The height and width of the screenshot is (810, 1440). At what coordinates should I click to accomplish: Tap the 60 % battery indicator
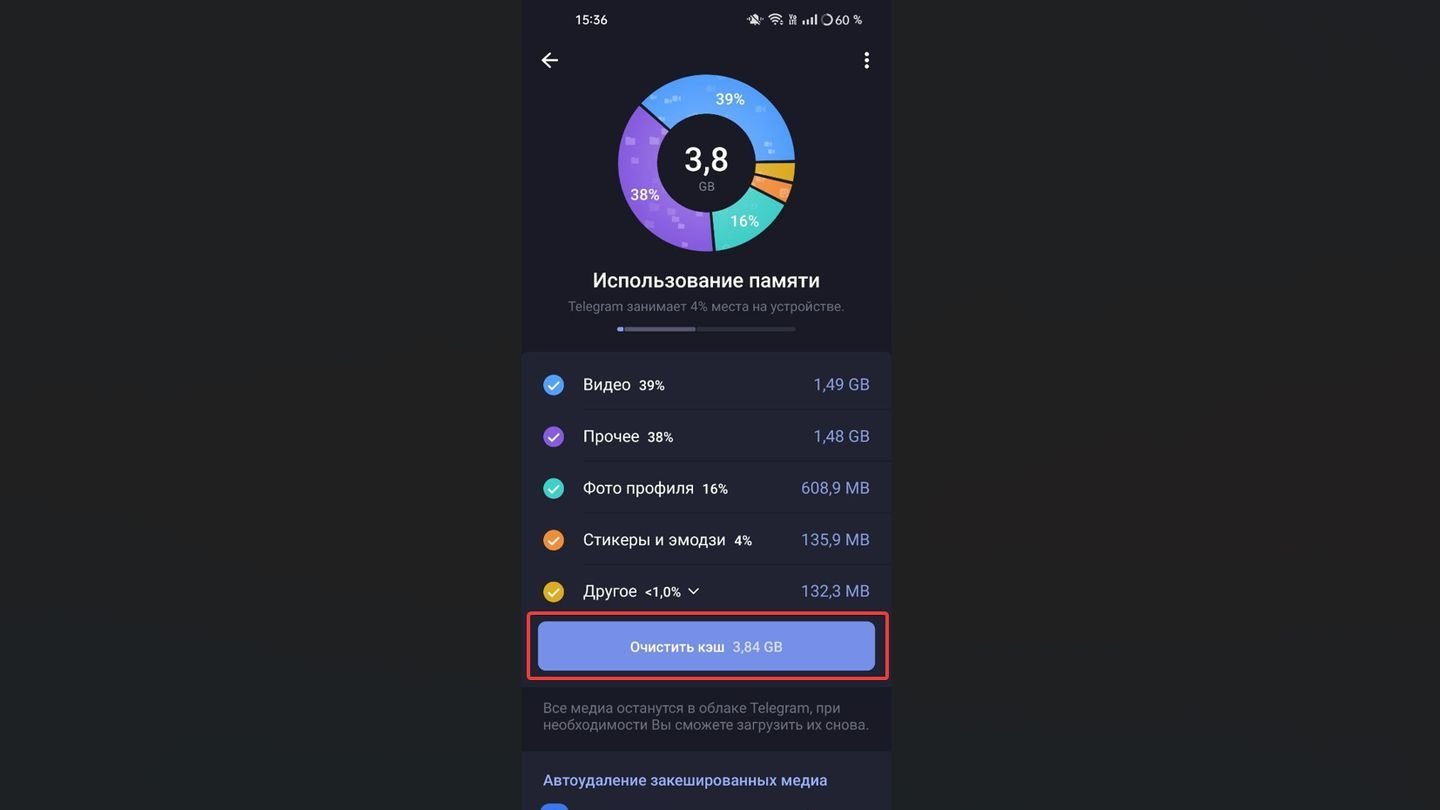pos(841,20)
